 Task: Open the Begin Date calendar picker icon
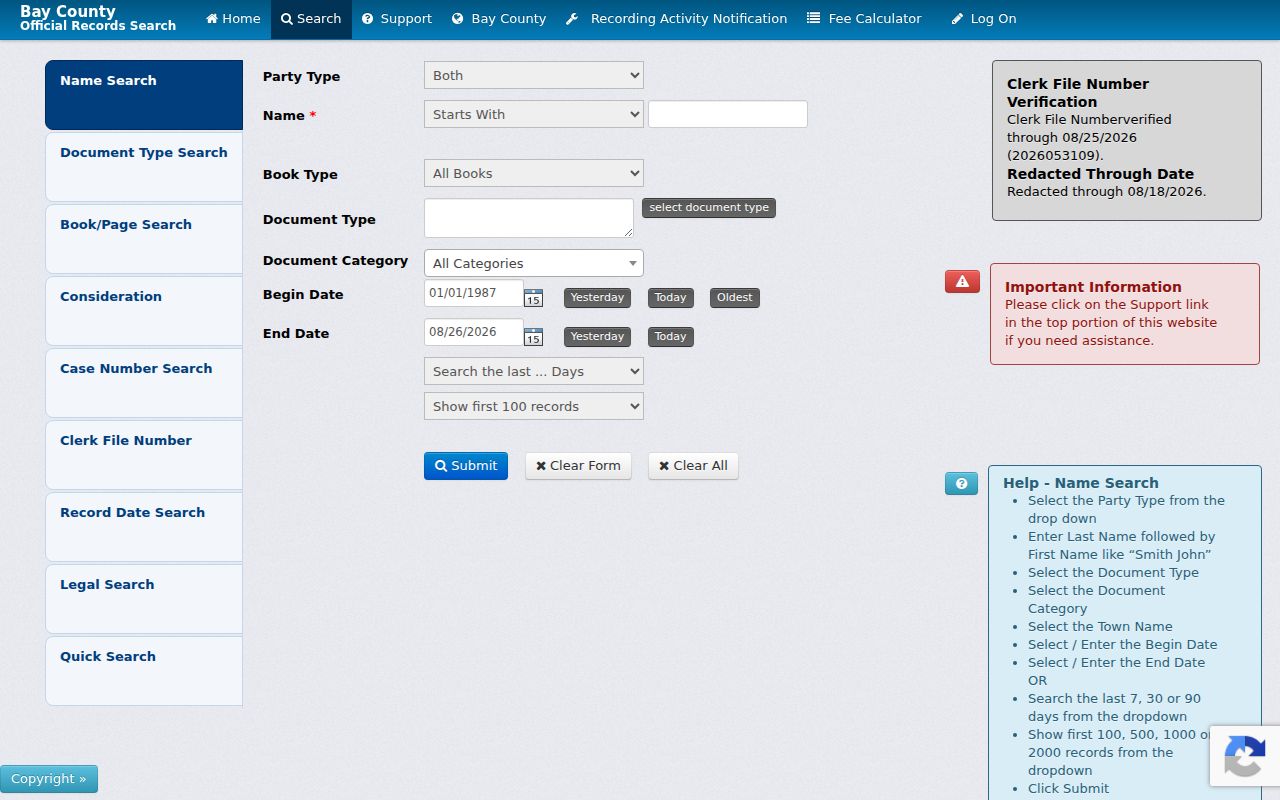(533, 298)
